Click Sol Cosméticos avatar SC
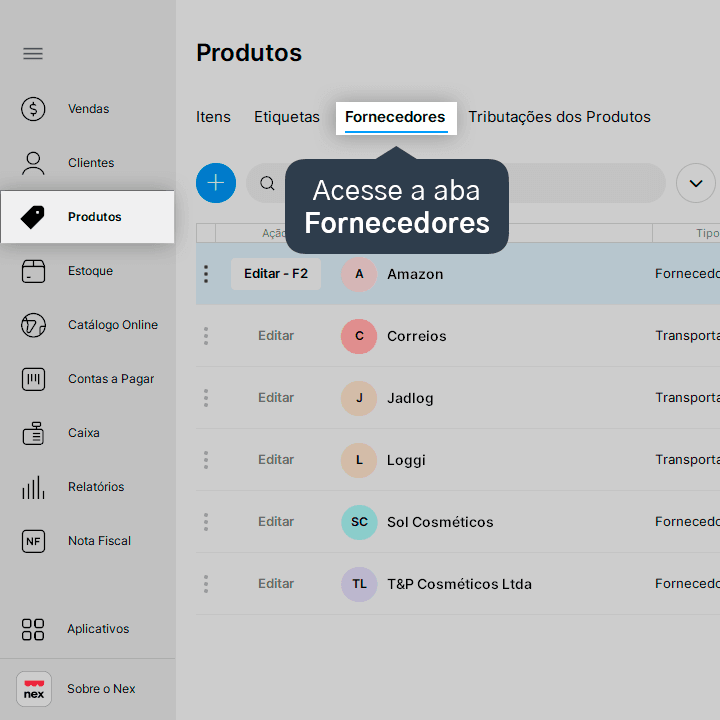This screenshot has width=720, height=720. tap(359, 522)
